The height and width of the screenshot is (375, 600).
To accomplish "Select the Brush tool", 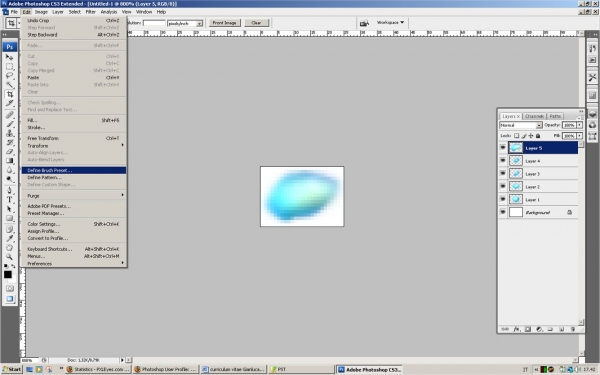I will (x=10, y=124).
